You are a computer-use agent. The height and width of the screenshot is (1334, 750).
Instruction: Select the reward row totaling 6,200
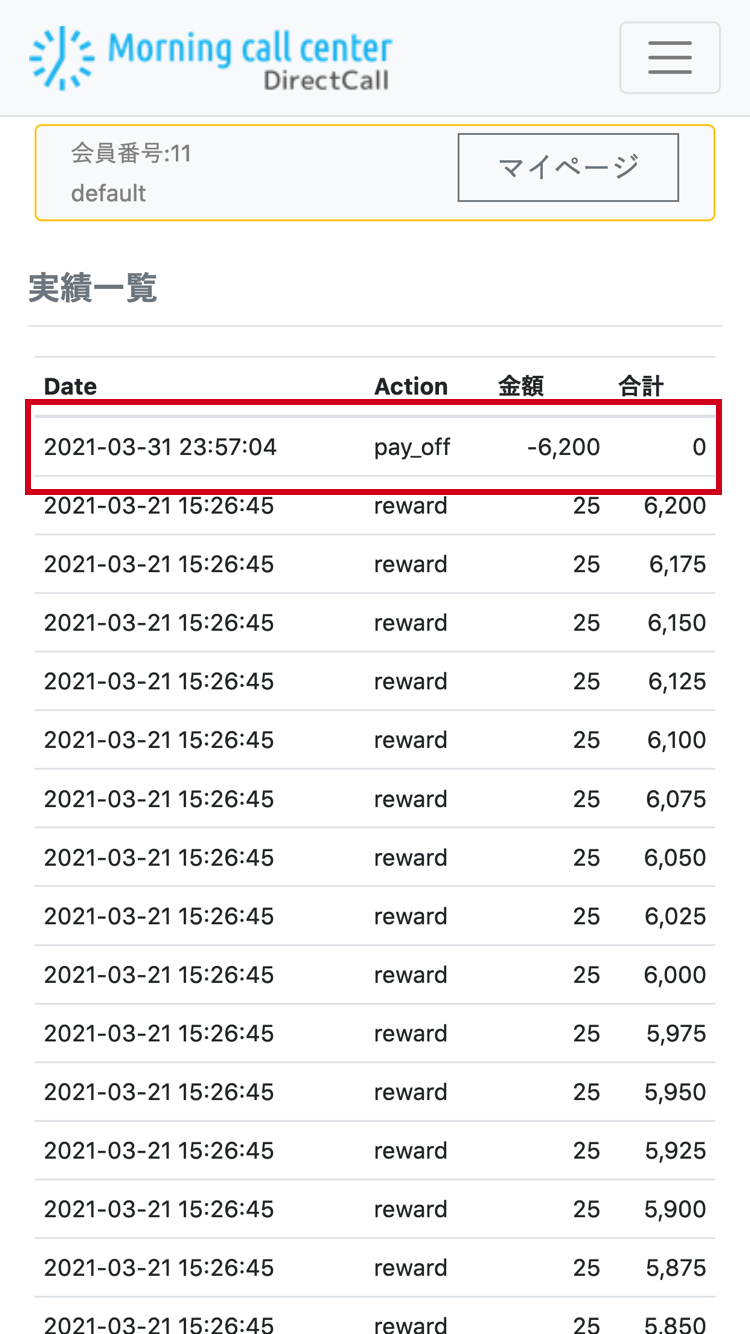click(375, 506)
